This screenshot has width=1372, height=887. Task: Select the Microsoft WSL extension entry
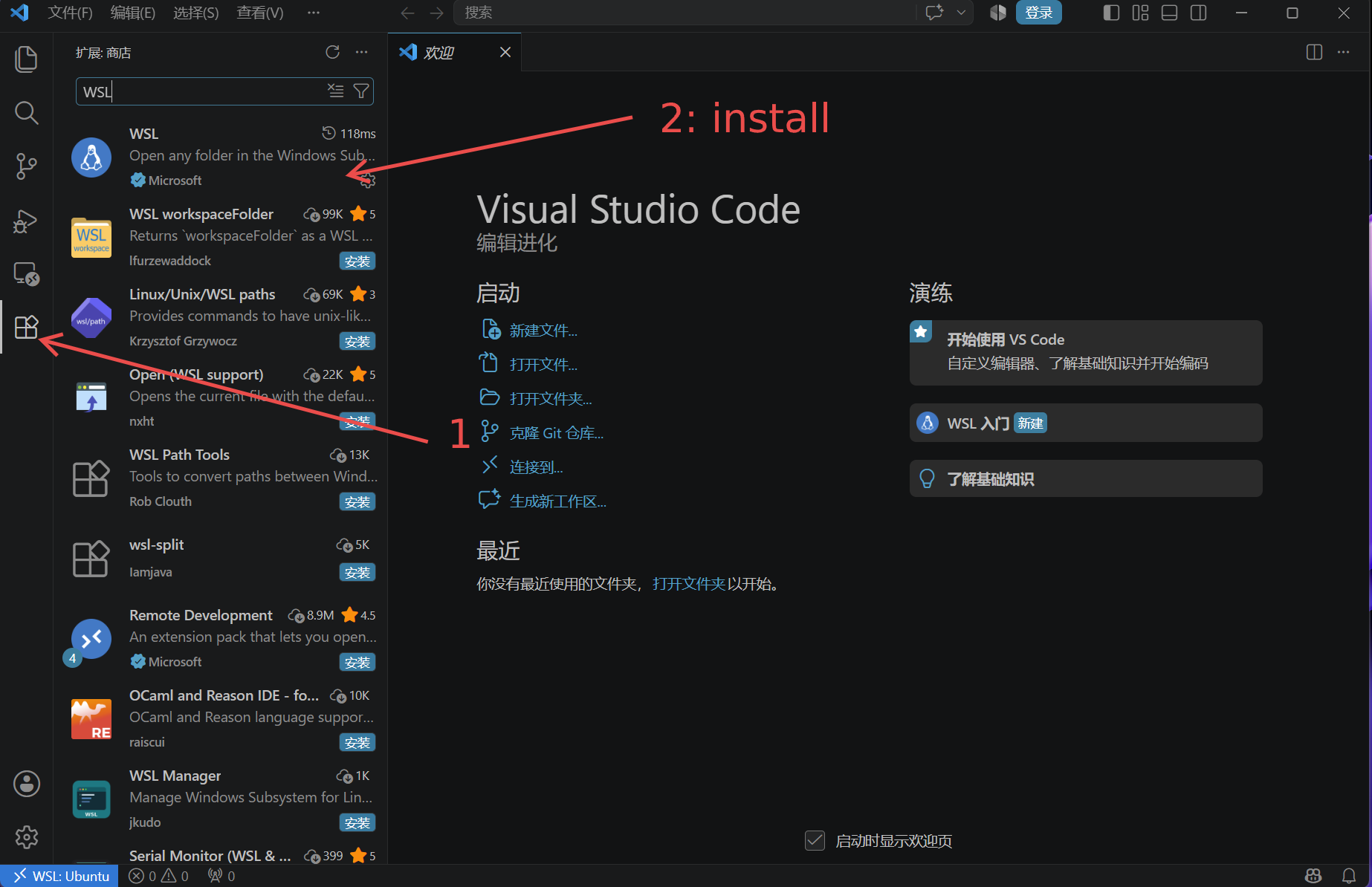(x=221, y=157)
